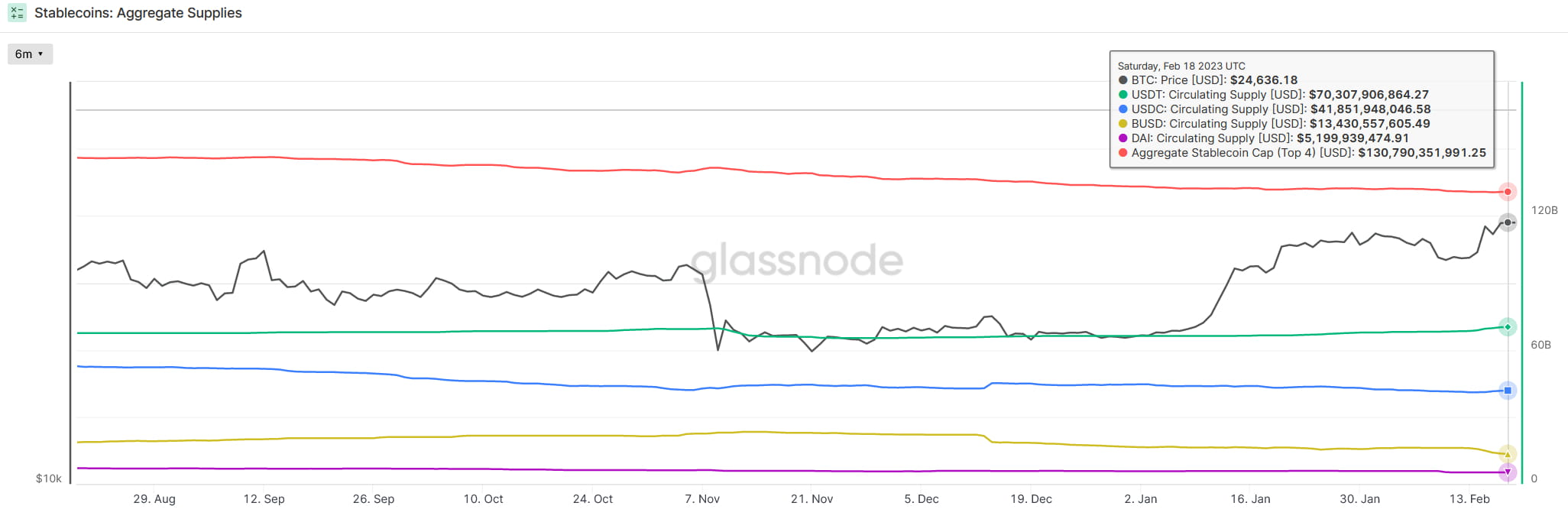
Task: Click the 7. Nov date label on the x-axis
Action: click(701, 499)
